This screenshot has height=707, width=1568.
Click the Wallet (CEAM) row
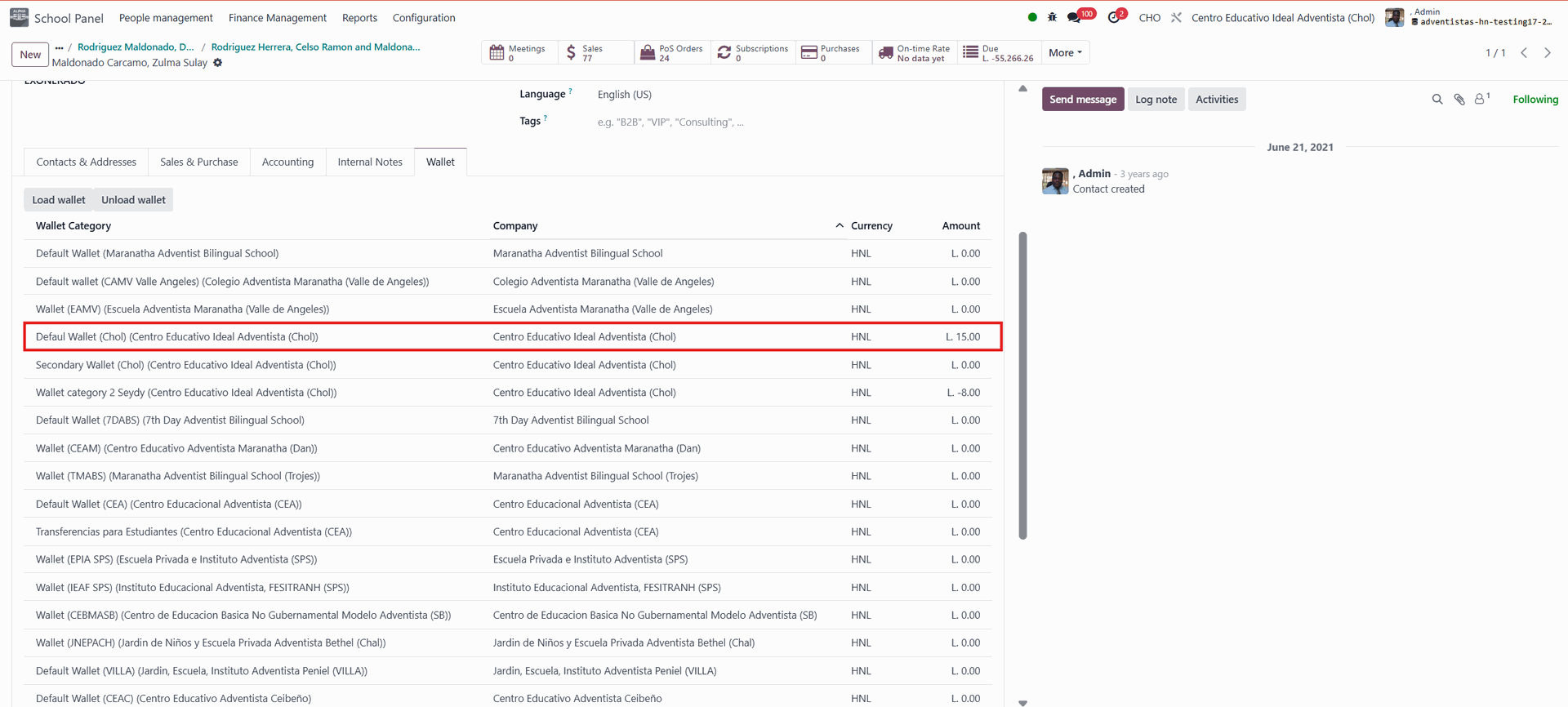pyautogui.click(x=508, y=448)
